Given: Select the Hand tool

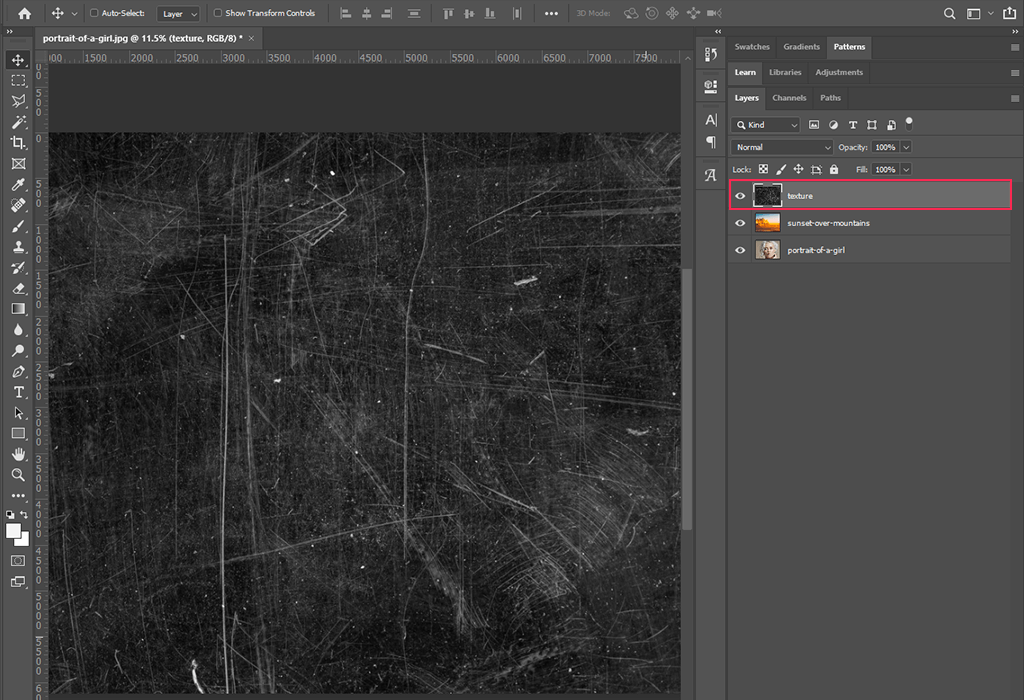Looking at the screenshot, I should (x=18, y=454).
